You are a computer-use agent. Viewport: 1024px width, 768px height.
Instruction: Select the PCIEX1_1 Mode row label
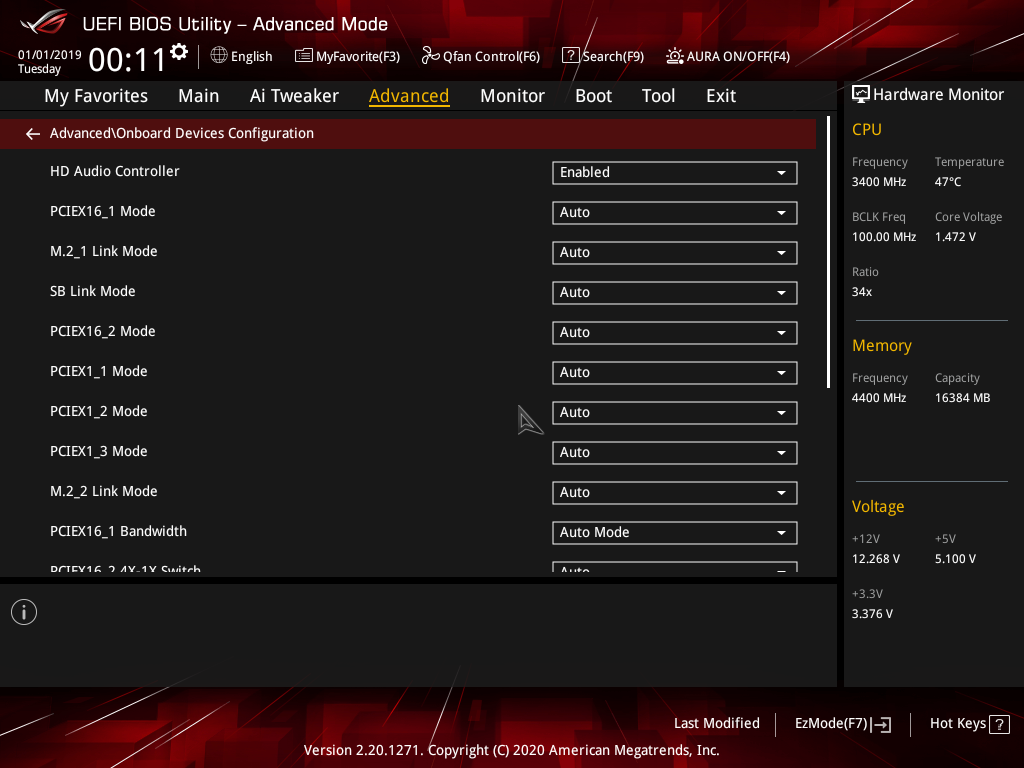tap(99, 372)
